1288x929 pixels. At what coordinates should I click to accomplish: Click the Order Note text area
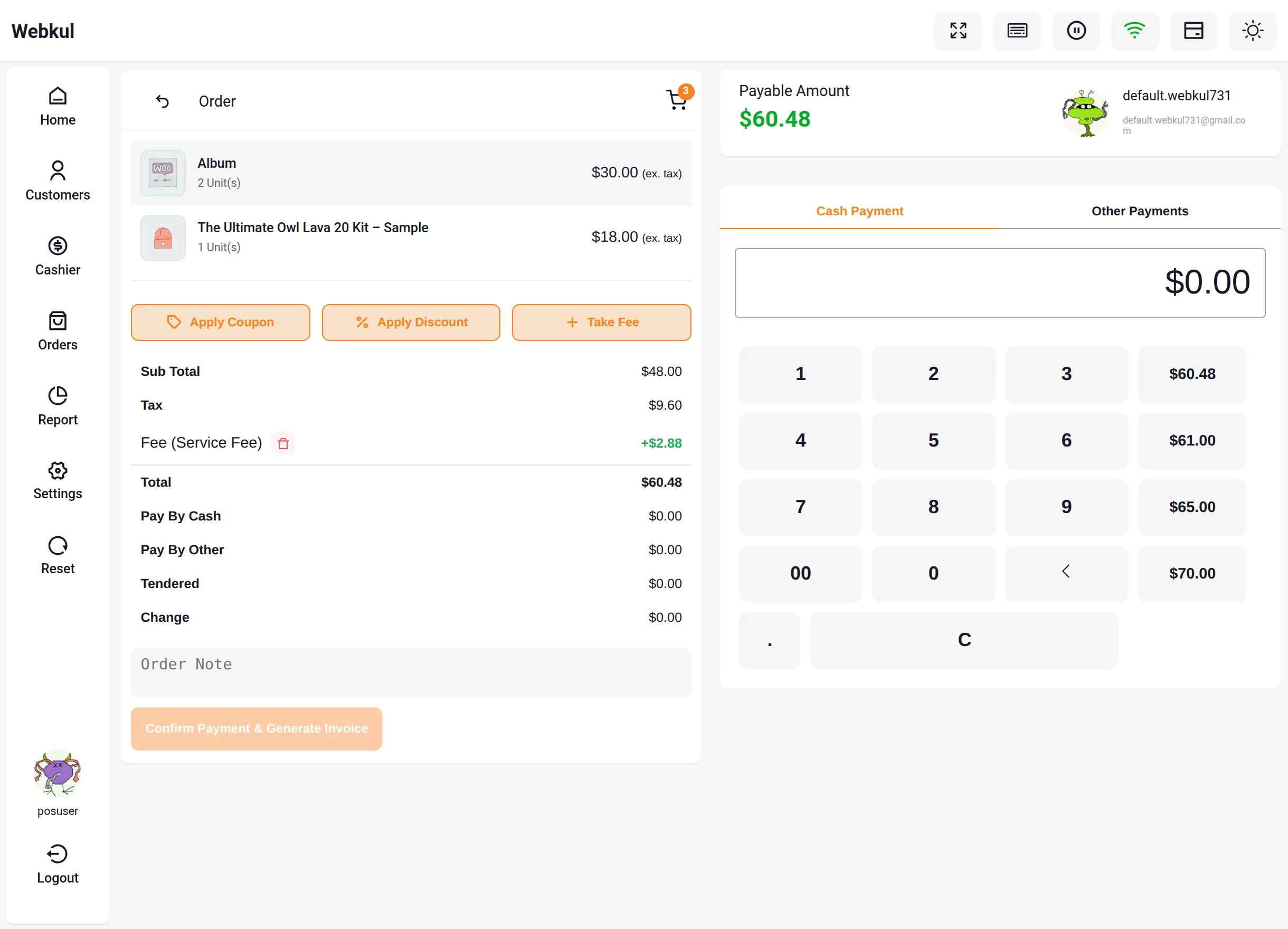(411, 673)
